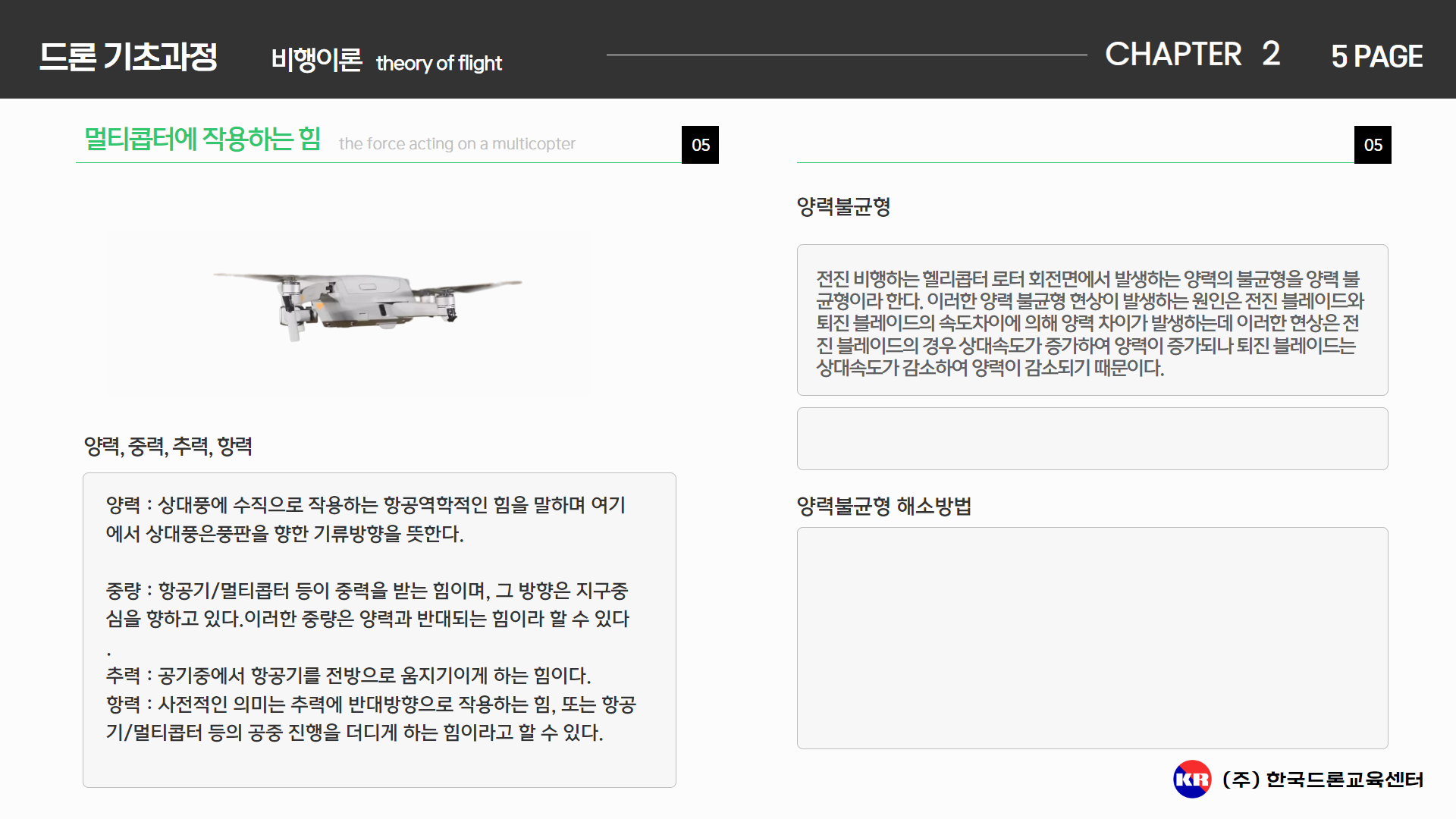Click the '양력, 중력, 추력, 항력' subheading
The width and height of the screenshot is (1456, 819).
(x=168, y=446)
